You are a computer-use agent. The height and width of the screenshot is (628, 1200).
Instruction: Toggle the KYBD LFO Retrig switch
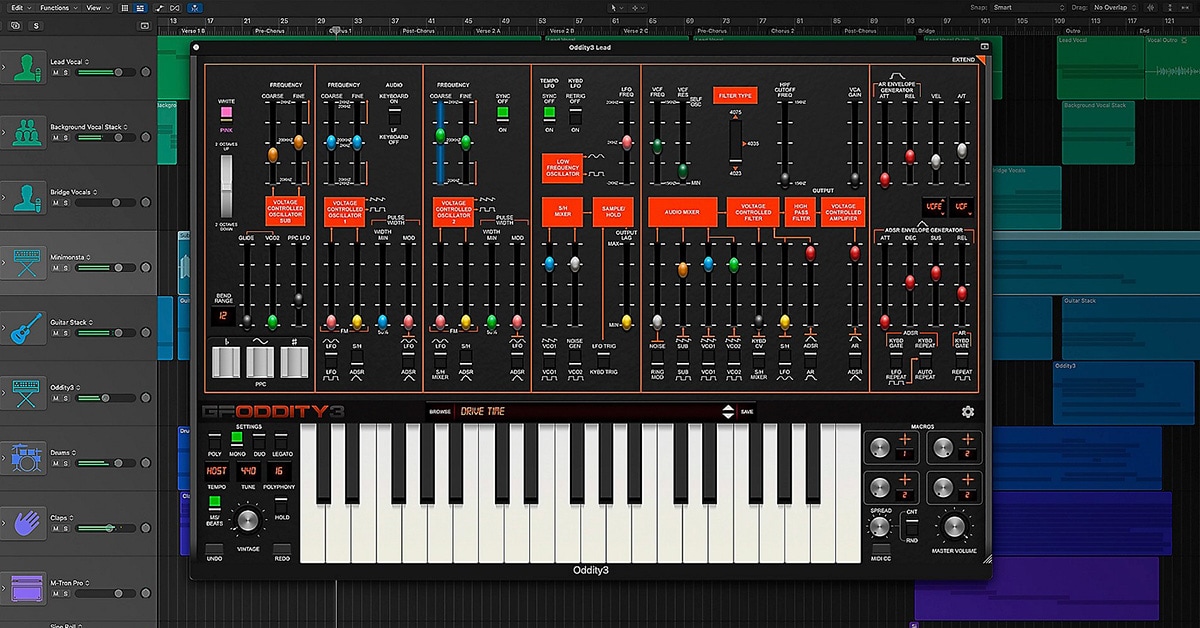pos(574,117)
